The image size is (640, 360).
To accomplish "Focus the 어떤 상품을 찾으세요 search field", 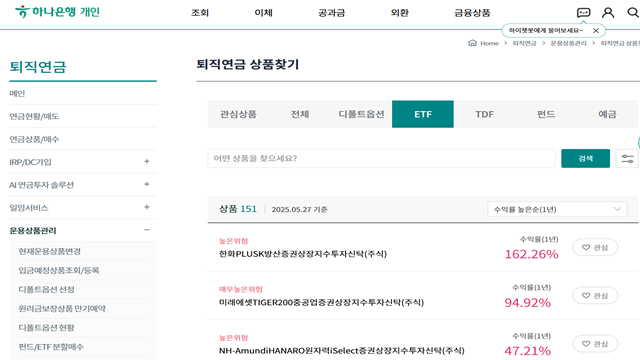I will click(x=382, y=158).
